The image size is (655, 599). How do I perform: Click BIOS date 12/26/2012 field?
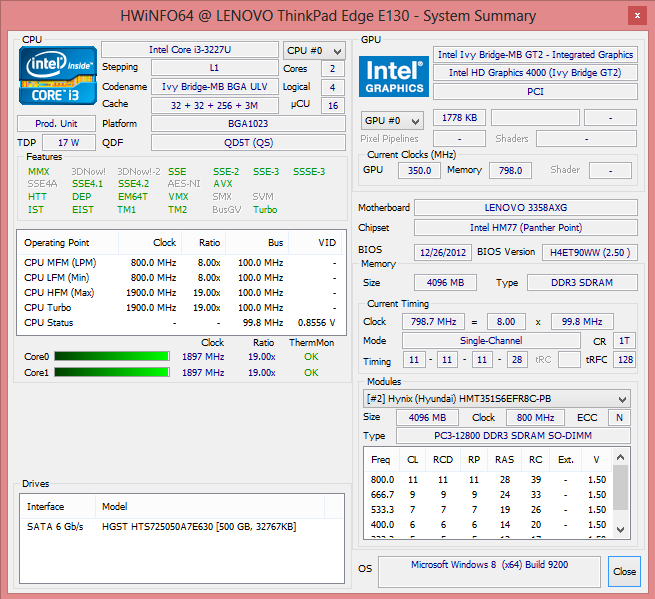pyautogui.click(x=443, y=252)
